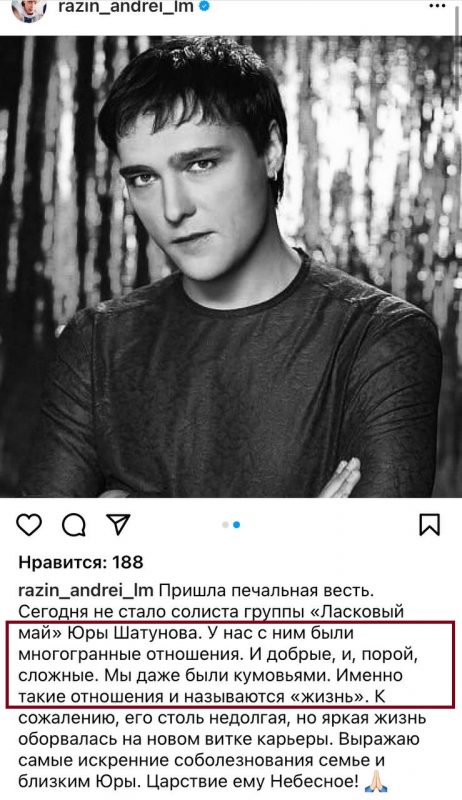Share the post with the paper plane icon
Viewport: 462px width, 800px height.
point(118,524)
